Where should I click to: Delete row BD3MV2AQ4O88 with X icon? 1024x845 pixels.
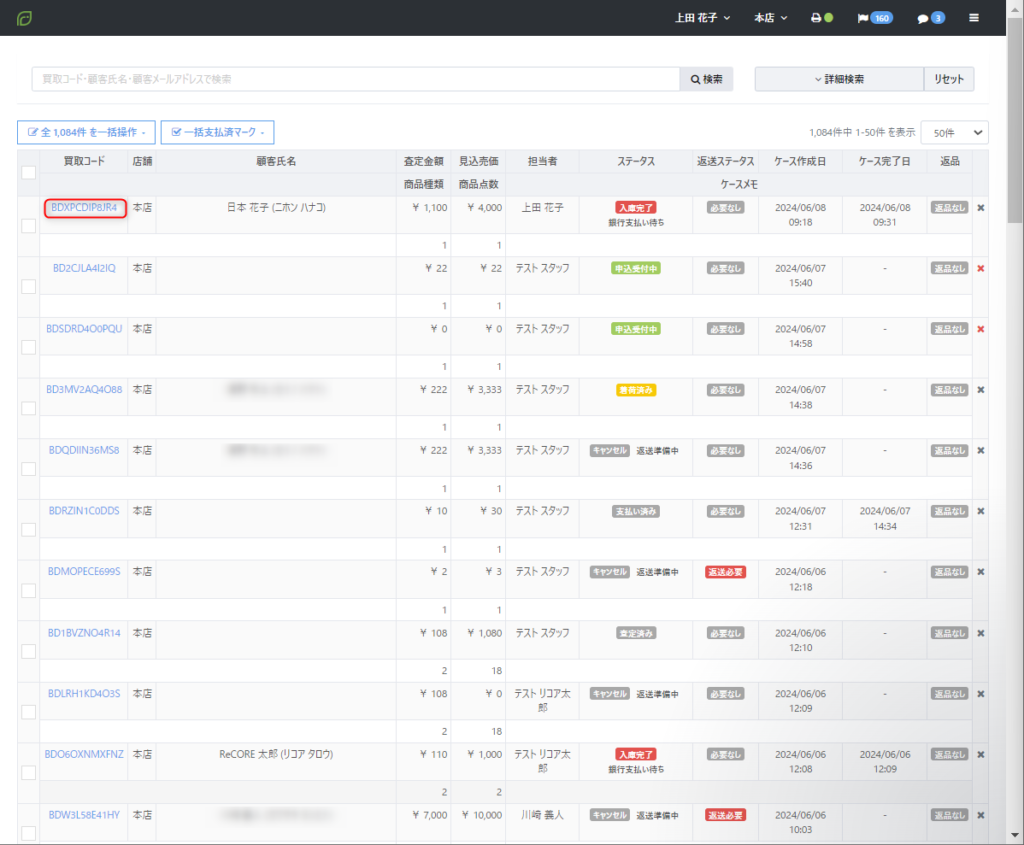pyautogui.click(x=980, y=390)
